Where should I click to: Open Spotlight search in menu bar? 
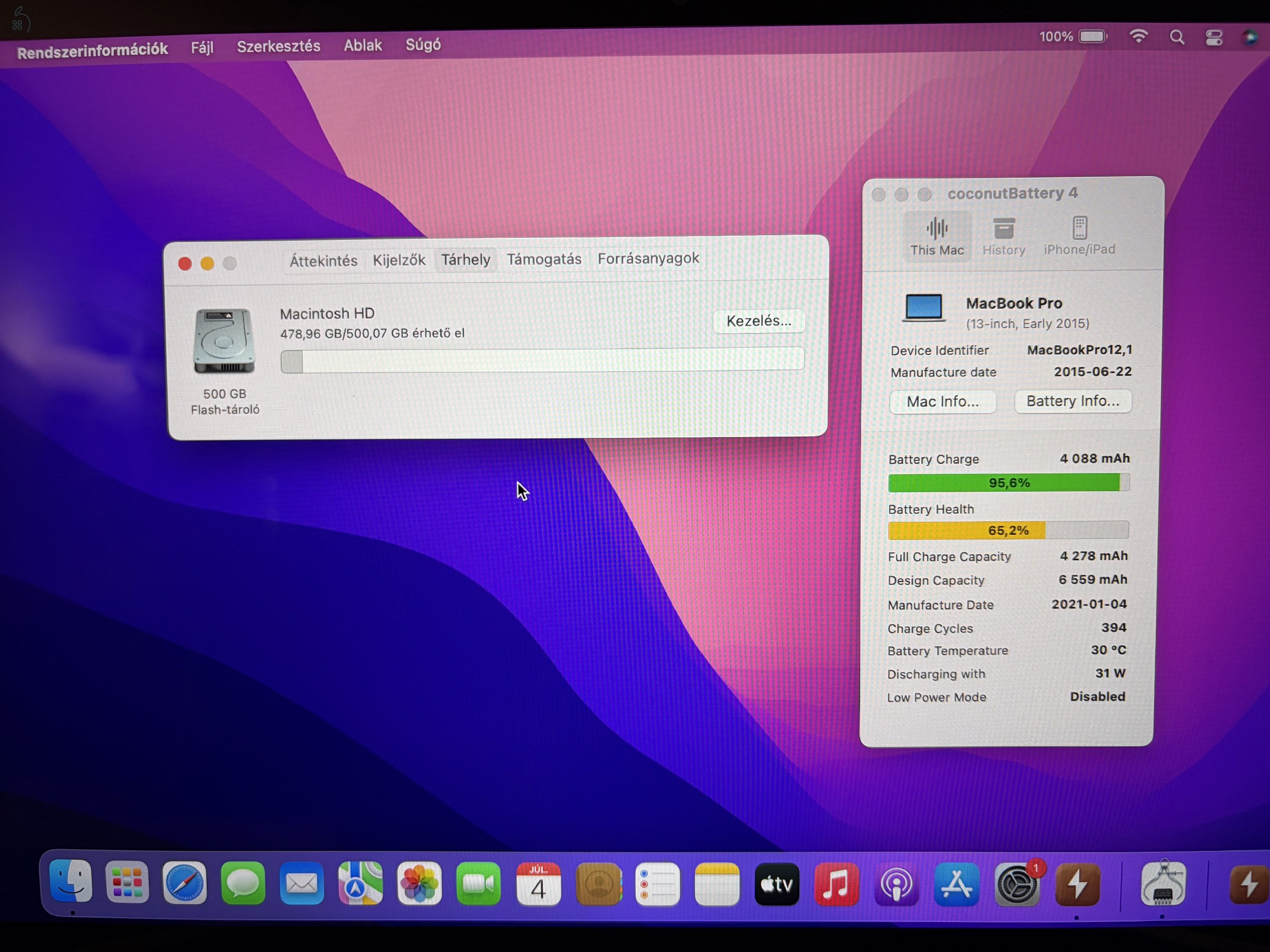1176,37
